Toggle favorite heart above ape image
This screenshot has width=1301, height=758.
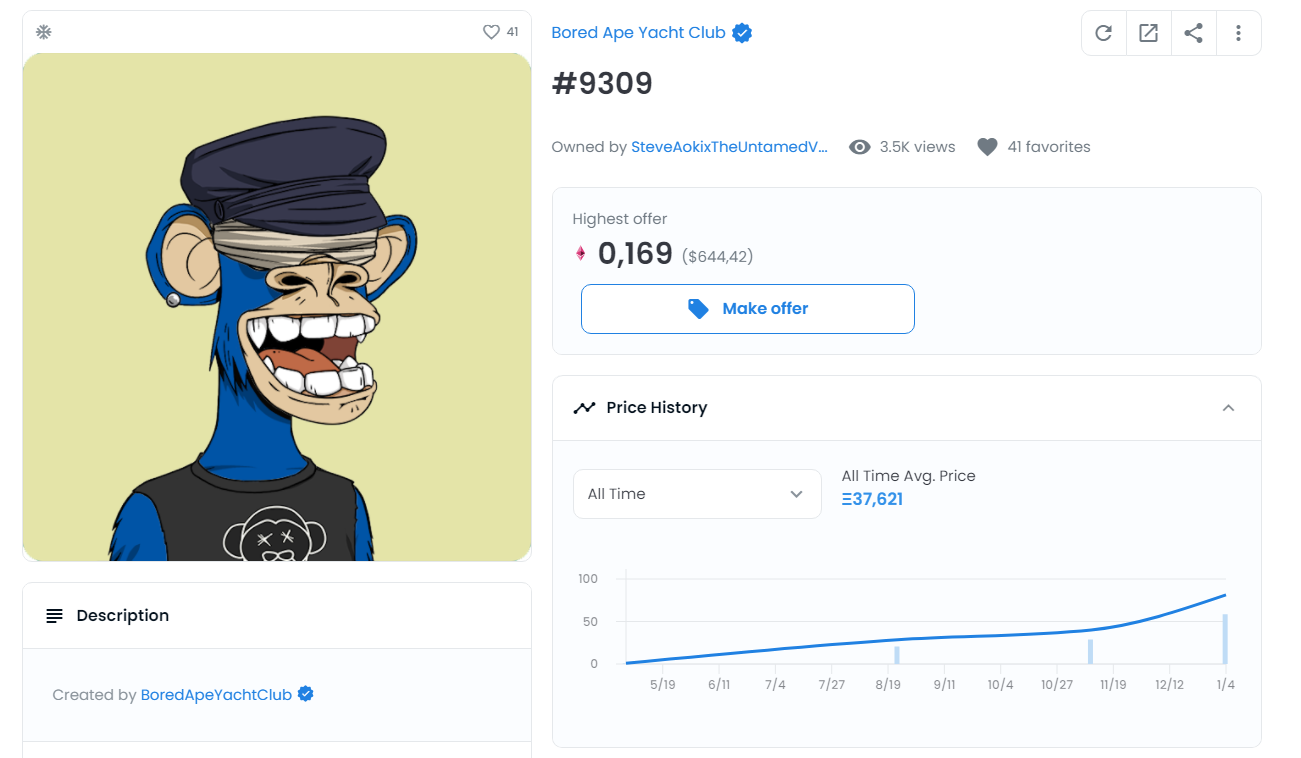tap(491, 32)
